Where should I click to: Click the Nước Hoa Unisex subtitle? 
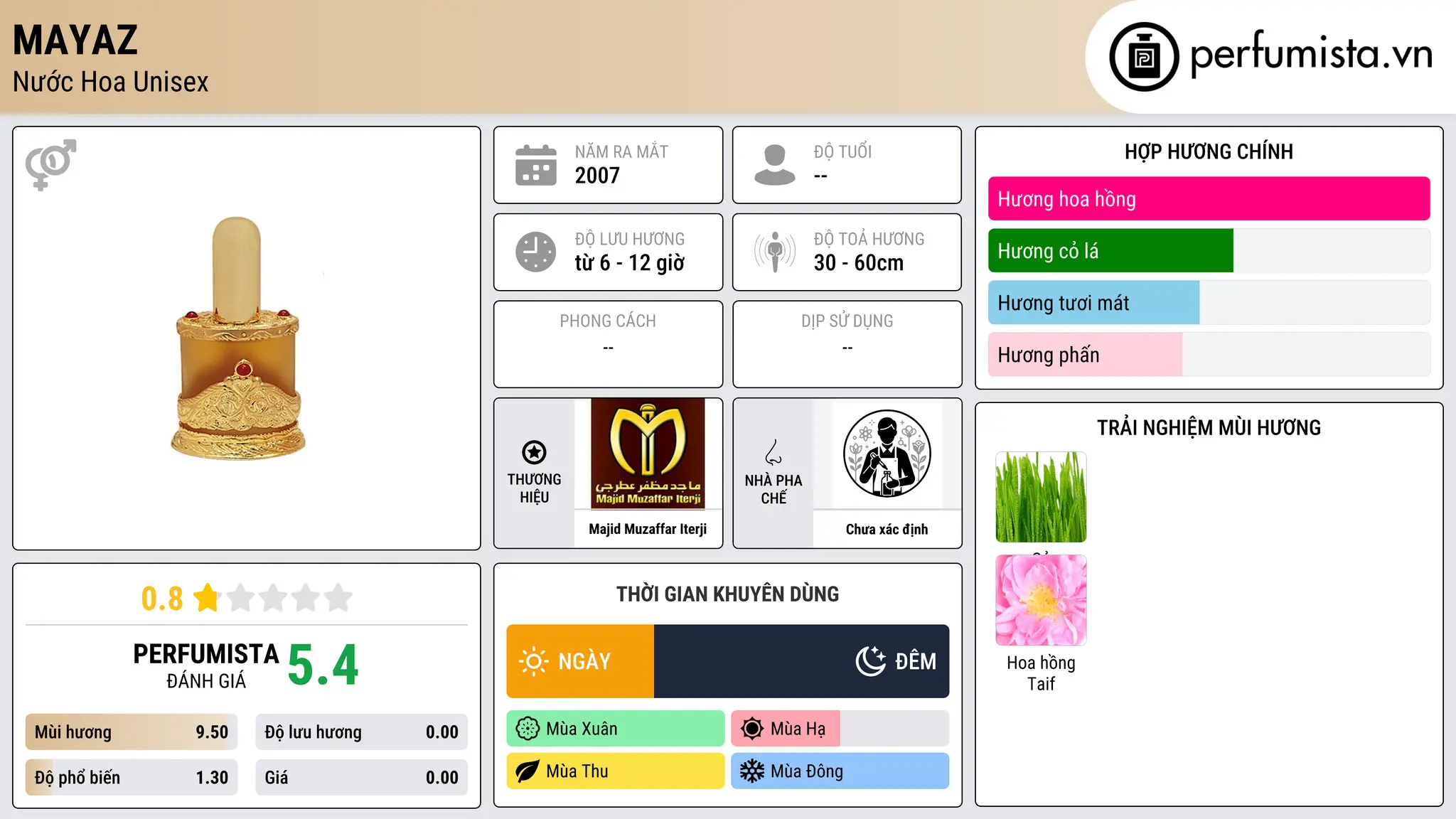click(111, 82)
